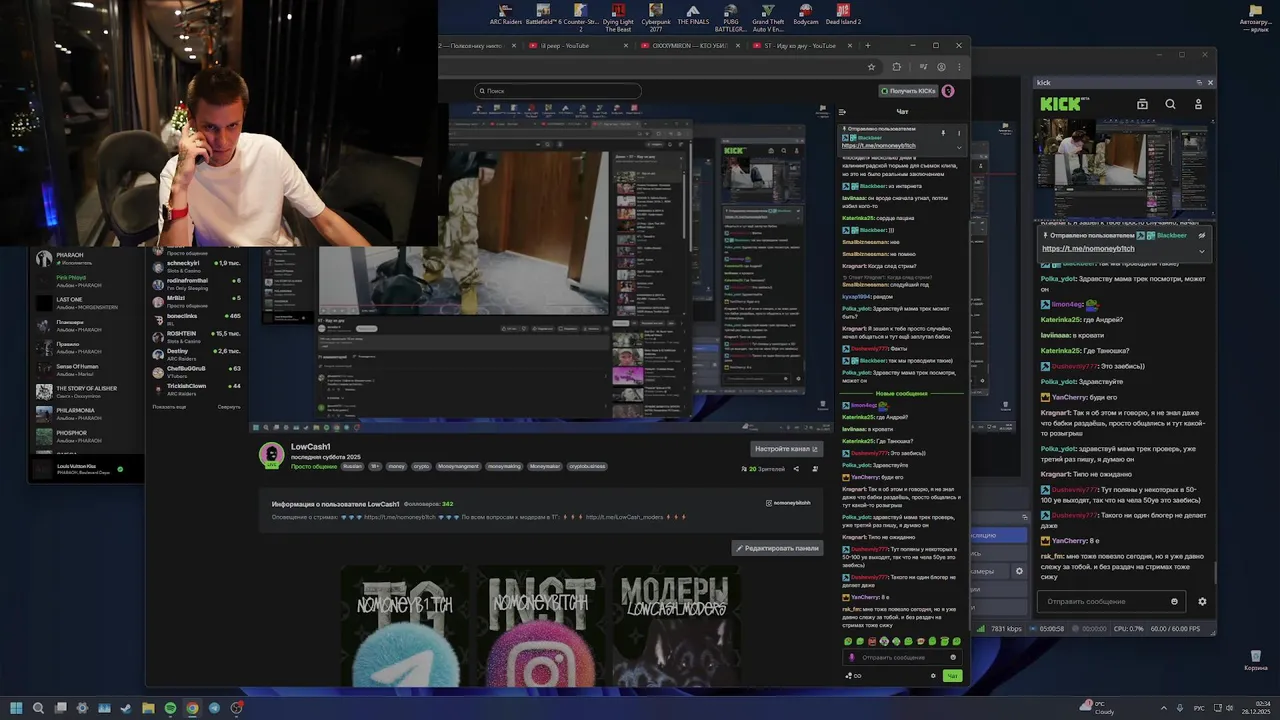The image size is (1280, 720).
Task: Open chat settings gear in Kick popup
Action: coord(1202,602)
